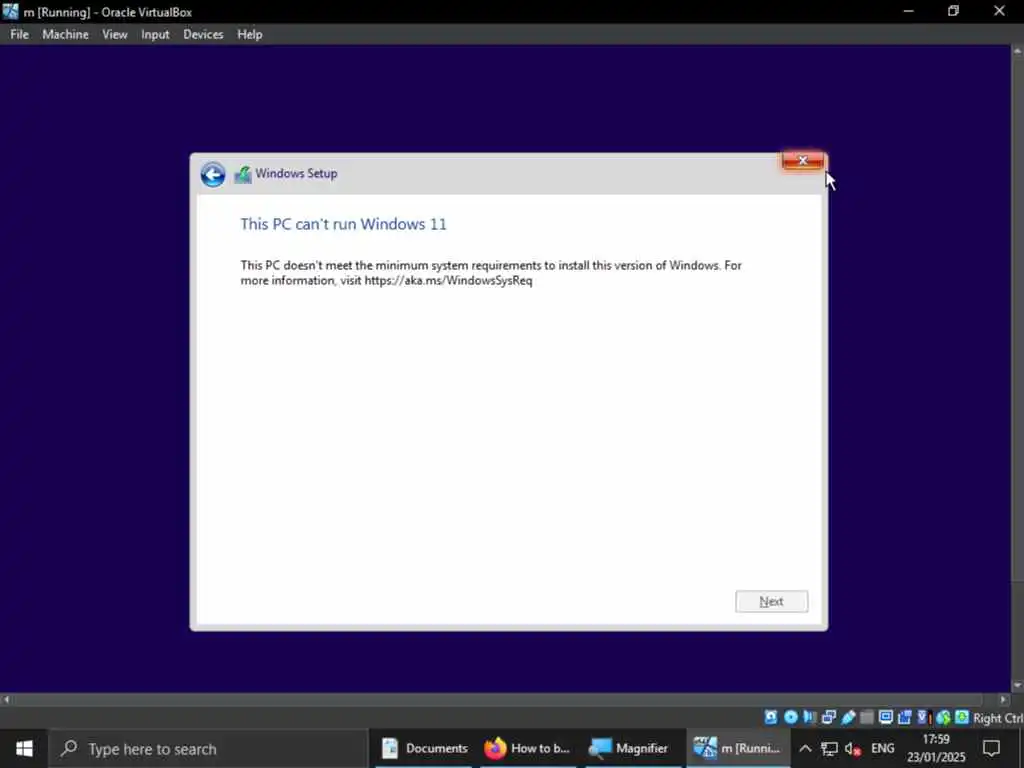Image resolution: width=1024 pixels, height=768 pixels.
Task: Show hidden system tray icons
Action: 805,748
